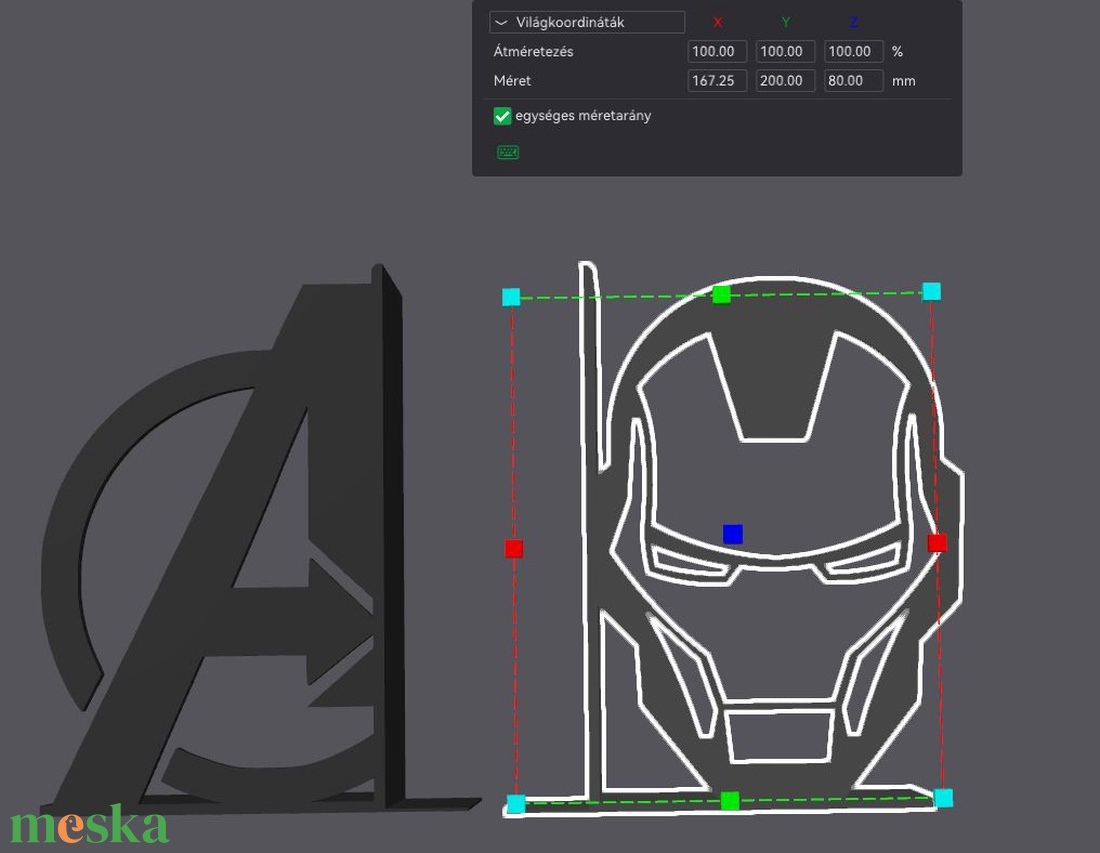Click the right red X-axis scale handle
This screenshot has height=853, width=1100.
(x=937, y=542)
